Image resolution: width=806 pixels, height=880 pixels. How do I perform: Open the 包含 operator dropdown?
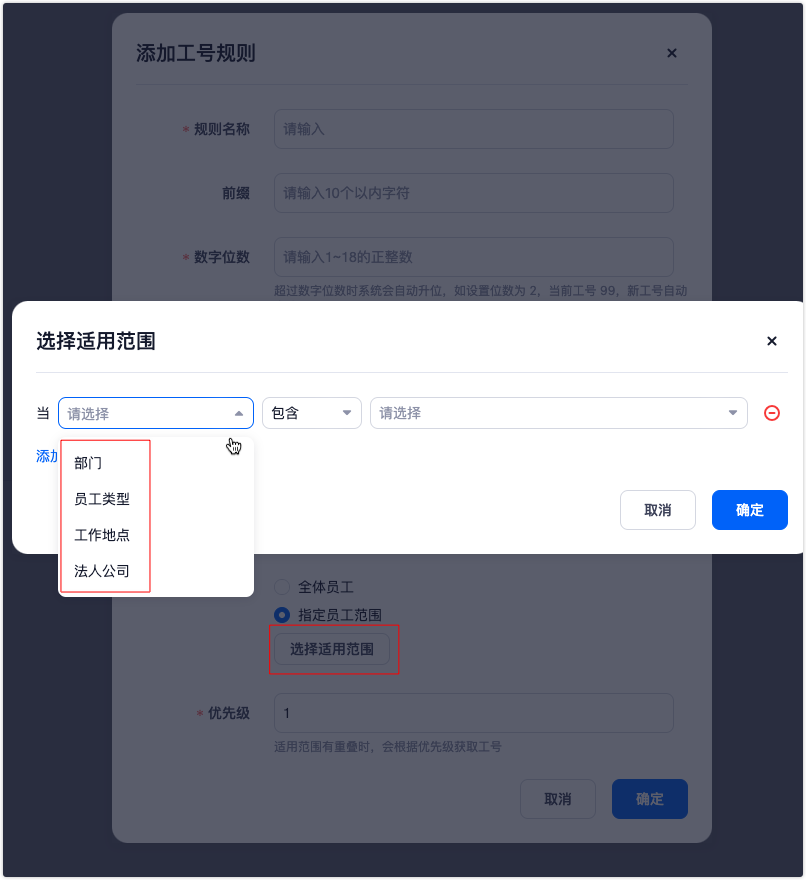point(312,413)
